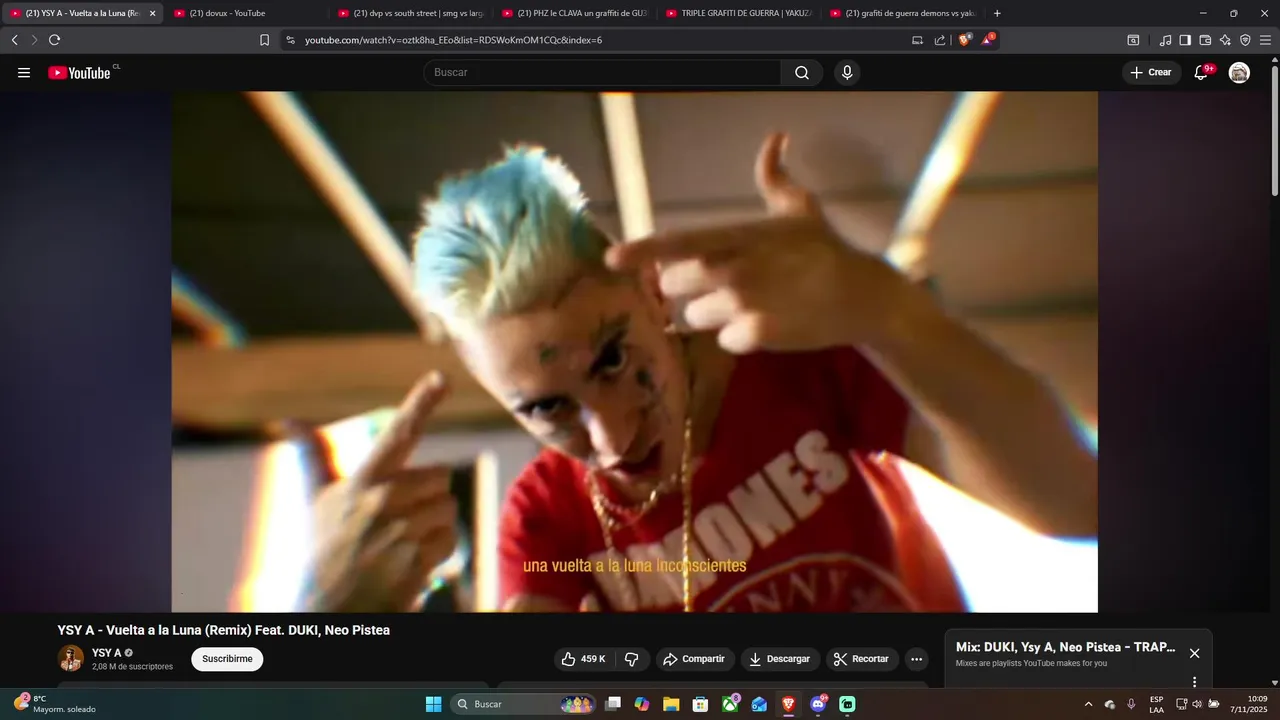Go to YouTube home via logo
The height and width of the screenshot is (720, 1280).
pos(80,72)
